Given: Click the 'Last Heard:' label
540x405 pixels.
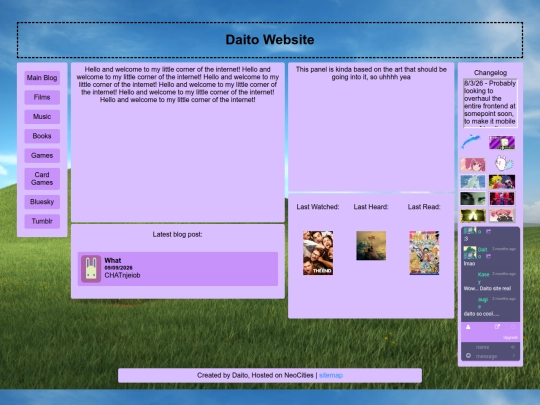Looking at the screenshot, I should point(371,207).
